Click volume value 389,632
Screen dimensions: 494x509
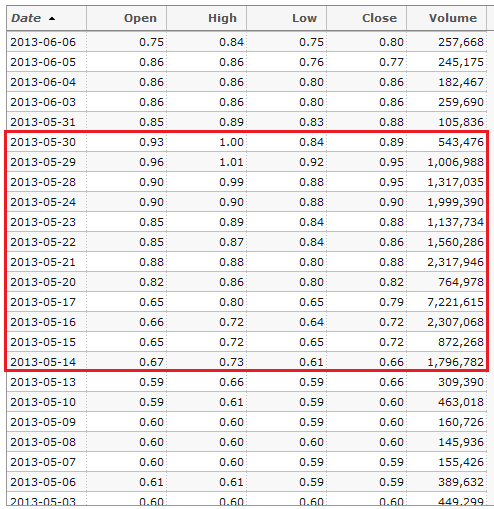(461, 482)
